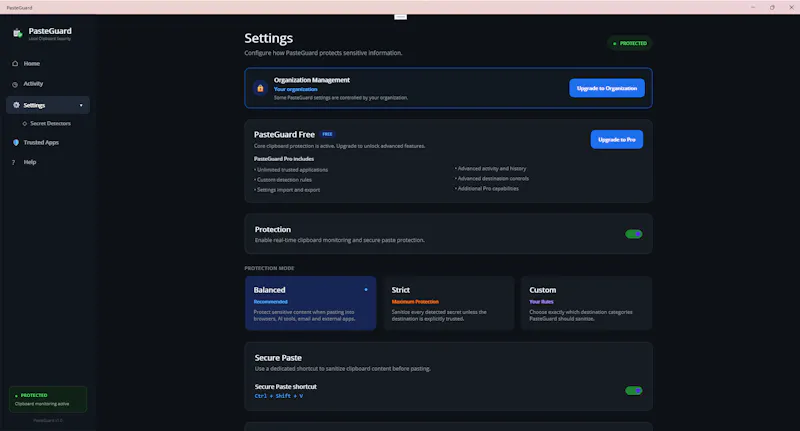Click 'Additional Pro capabilities' text

tap(488, 189)
